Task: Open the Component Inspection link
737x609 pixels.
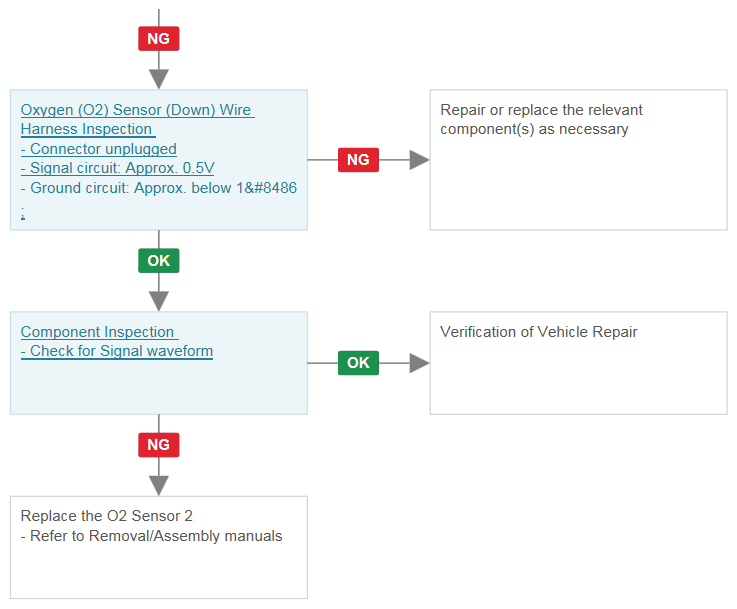Action: pyautogui.click(x=99, y=332)
